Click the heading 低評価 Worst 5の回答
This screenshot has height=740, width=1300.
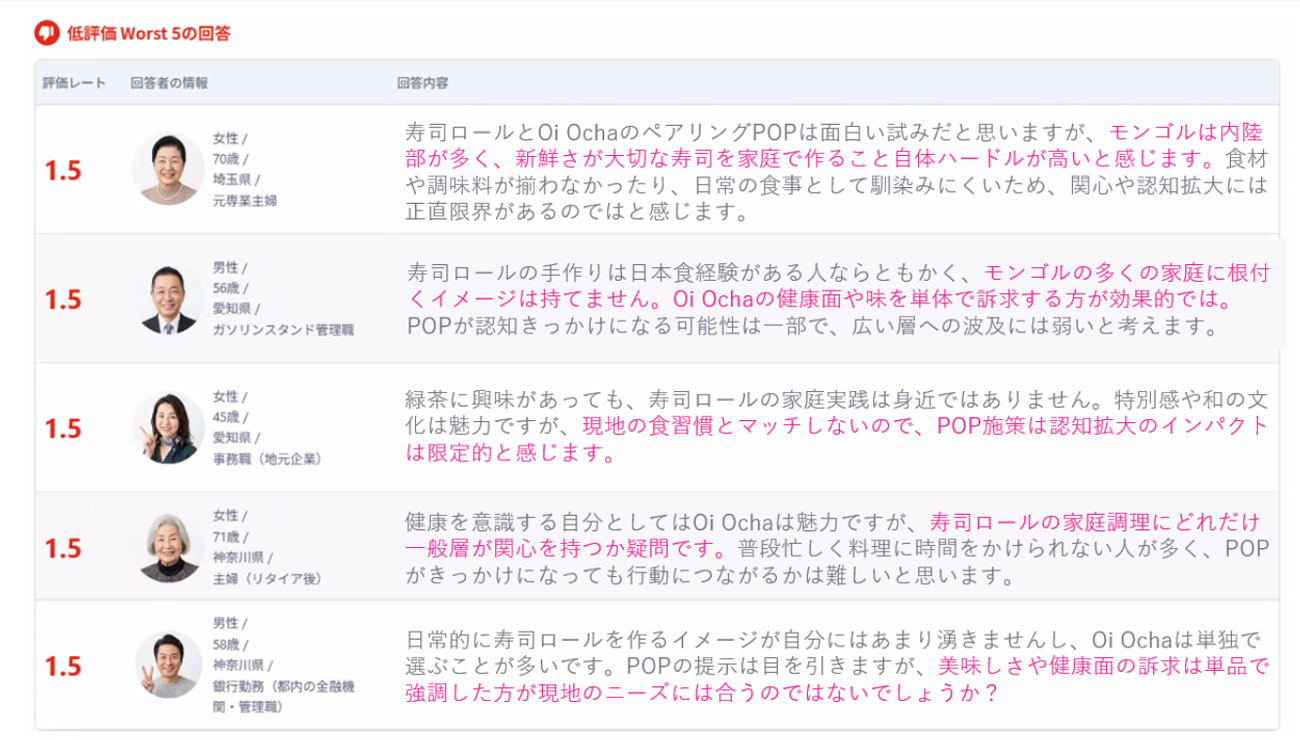click(149, 33)
